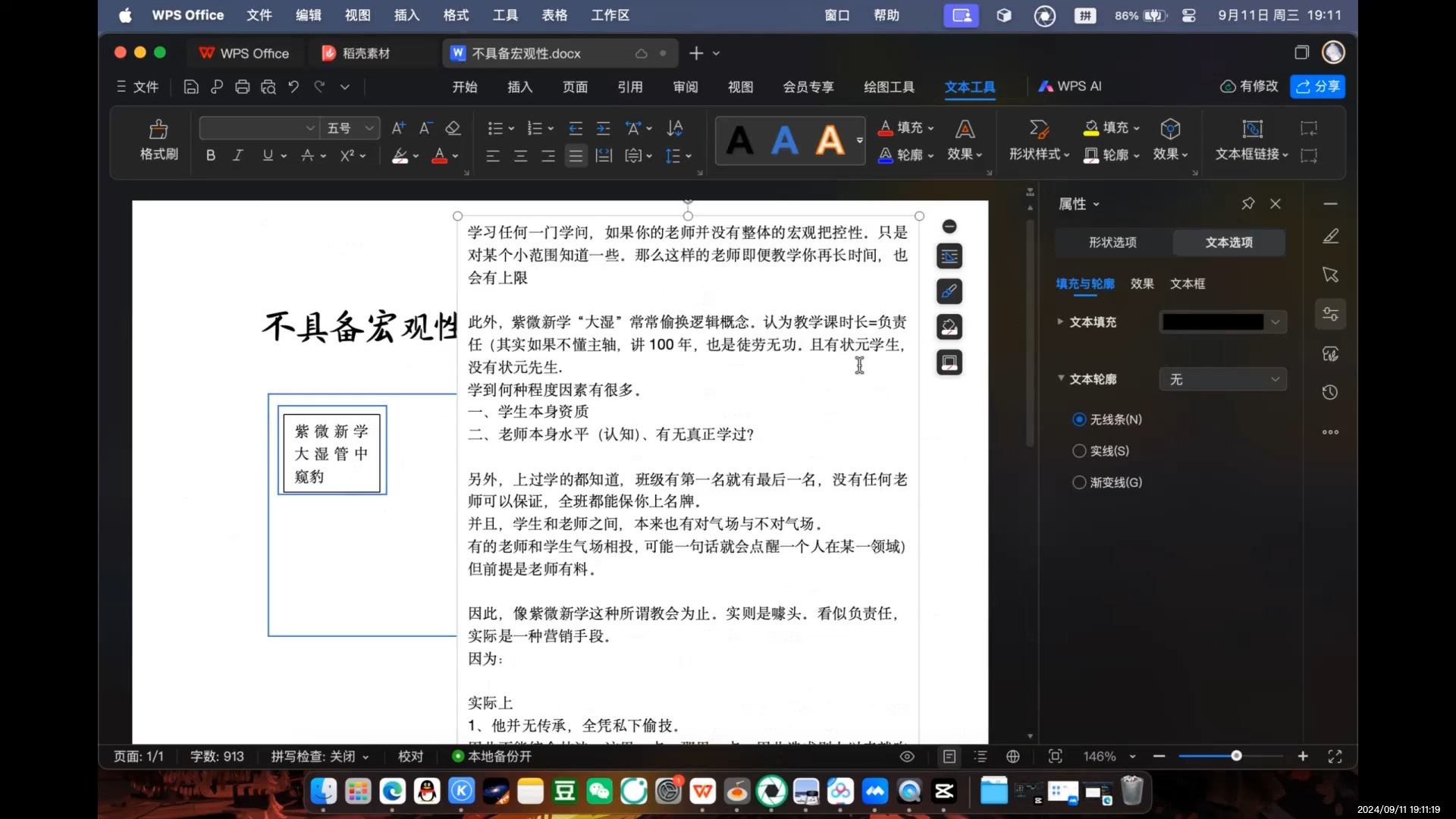Viewport: 1456px width, 819px height.
Task: Click the underline U icon
Action: [268, 155]
